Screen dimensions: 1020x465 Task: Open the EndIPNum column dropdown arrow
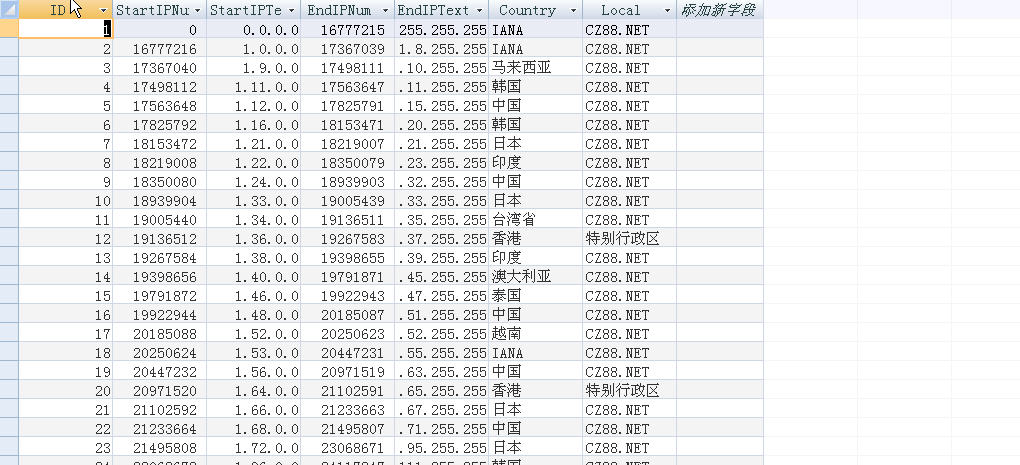click(384, 10)
